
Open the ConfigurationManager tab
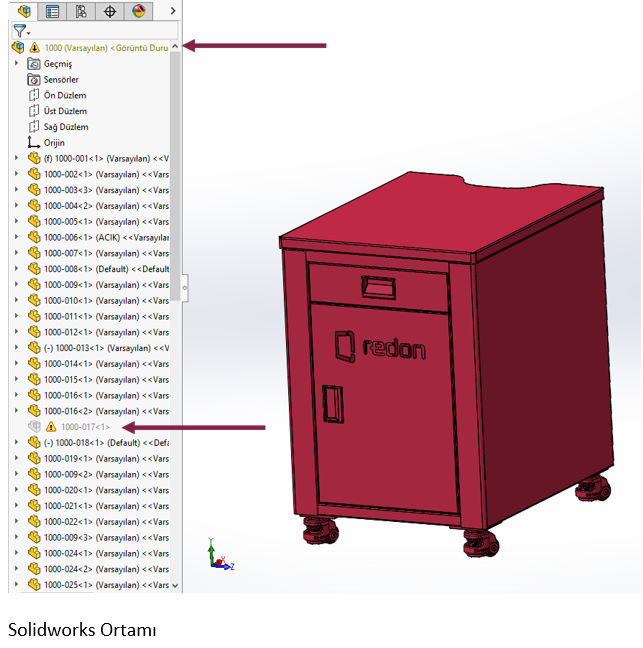[81, 12]
